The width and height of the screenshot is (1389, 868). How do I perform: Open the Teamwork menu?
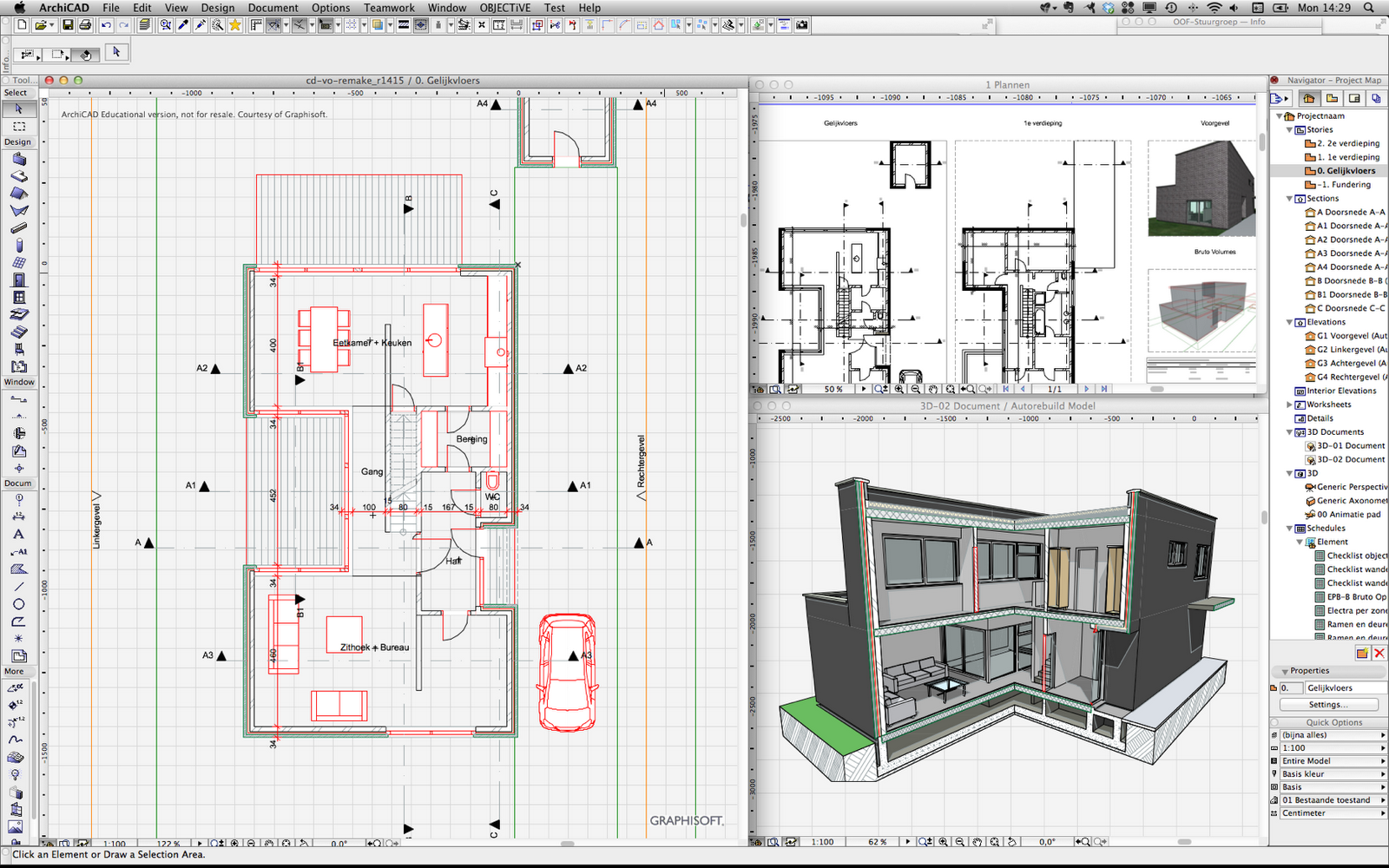pos(388,8)
